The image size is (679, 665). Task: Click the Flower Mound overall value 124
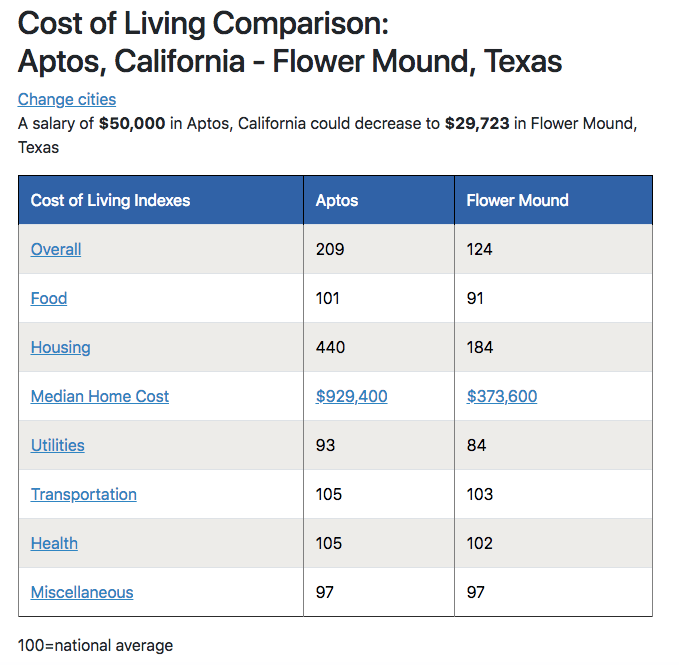coord(480,249)
